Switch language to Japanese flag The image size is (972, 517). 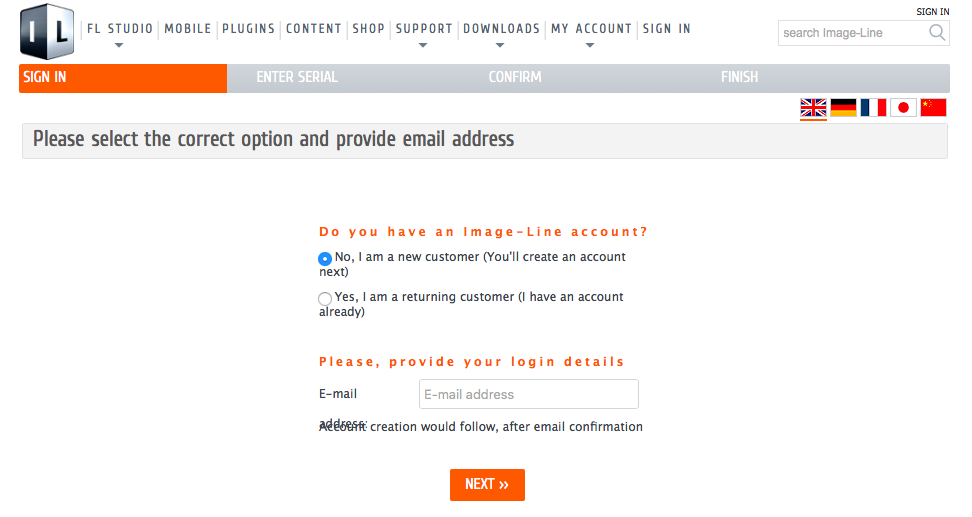coord(903,108)
